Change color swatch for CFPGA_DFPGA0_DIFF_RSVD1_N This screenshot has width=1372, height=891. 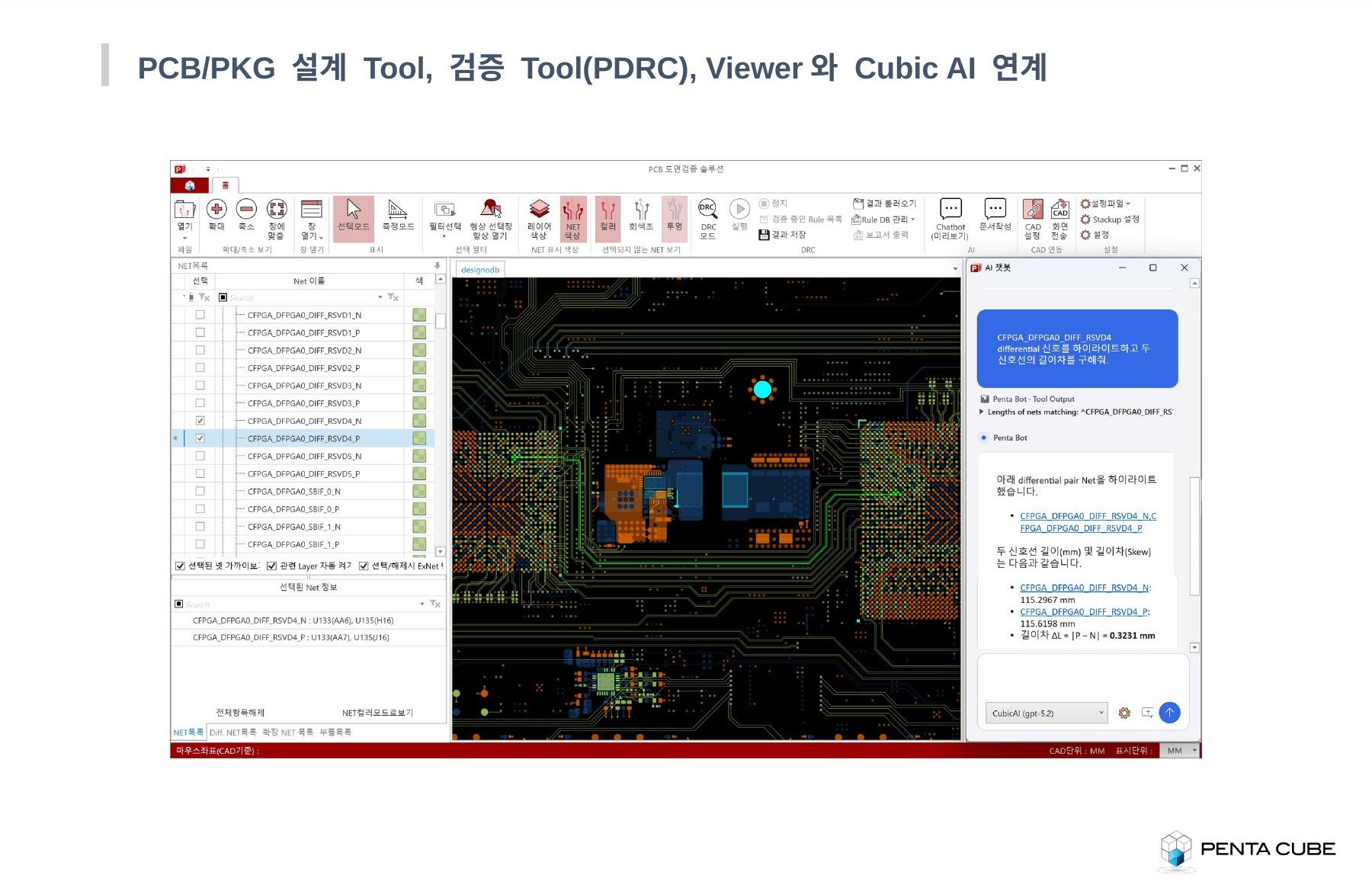click(x=419, y=315)
